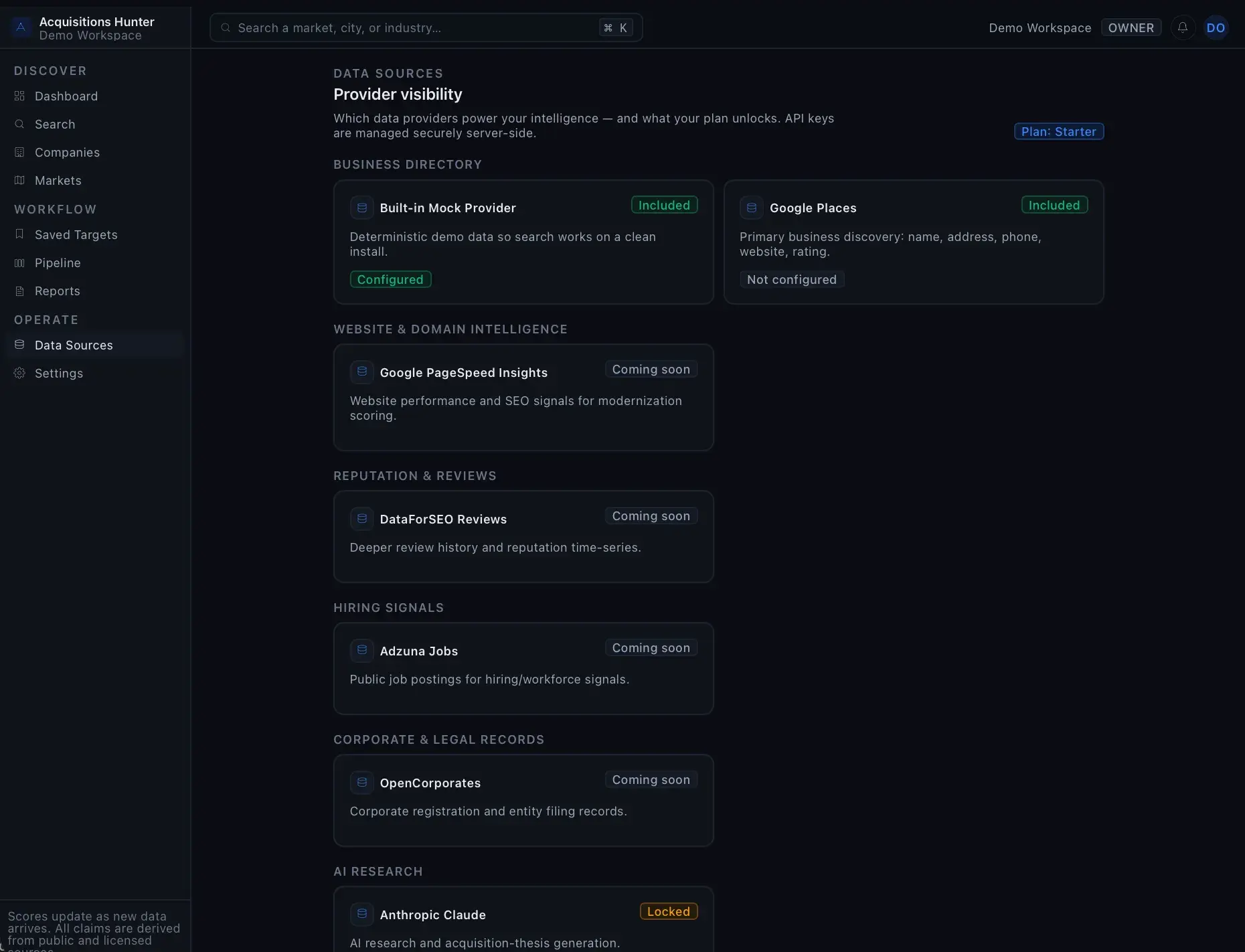Click the Configured status badge
Viewport: 1245px width, 952px height.
click(390, 279)
